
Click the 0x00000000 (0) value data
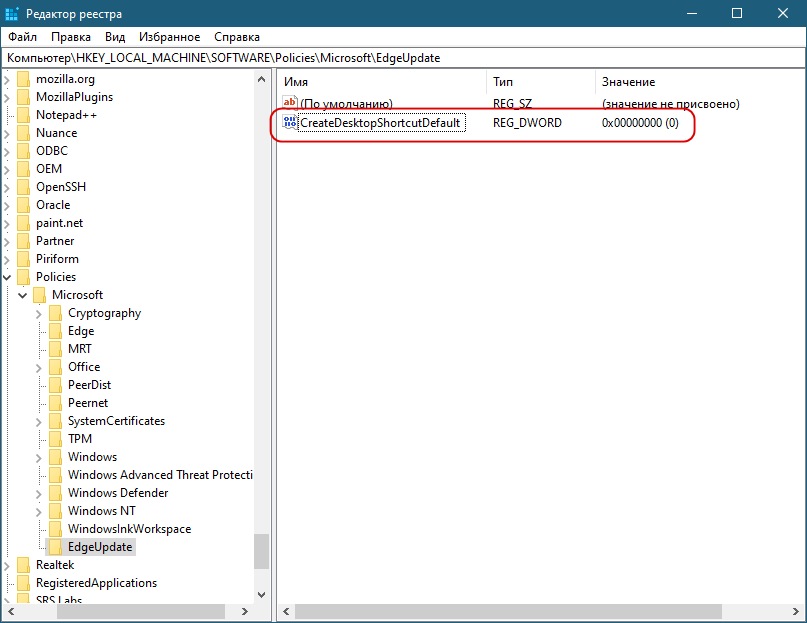[640, 123]
